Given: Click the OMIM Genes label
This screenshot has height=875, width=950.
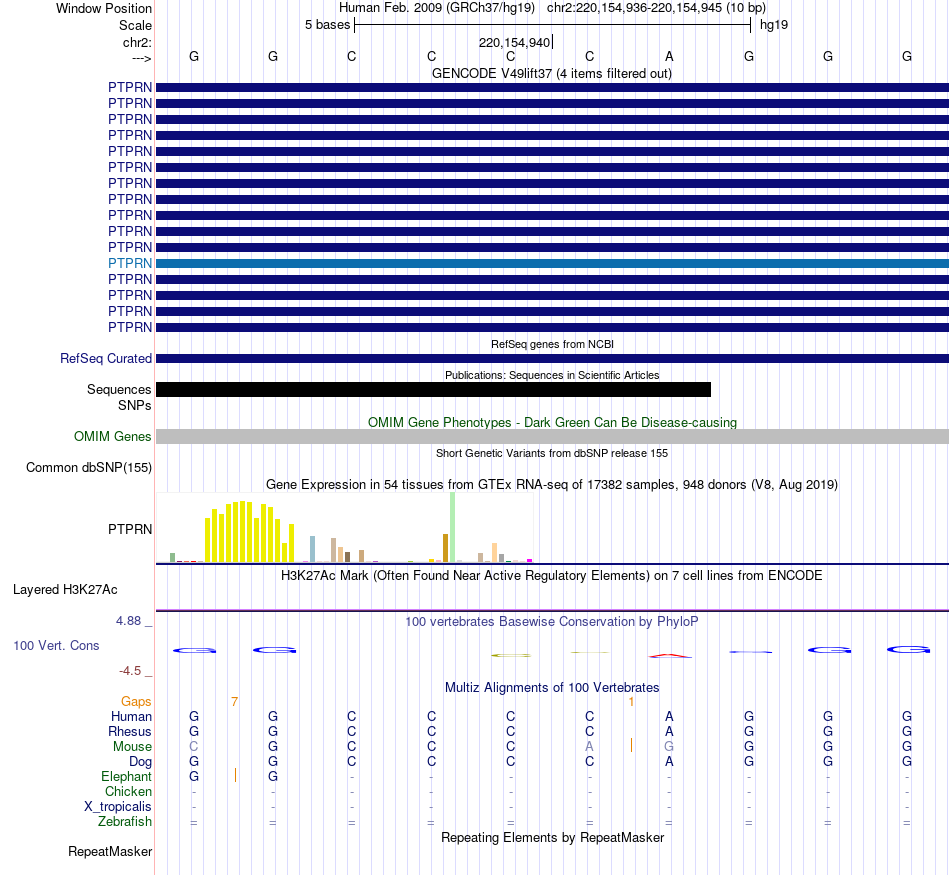Looking at the screenshot, I should point(113,436).
